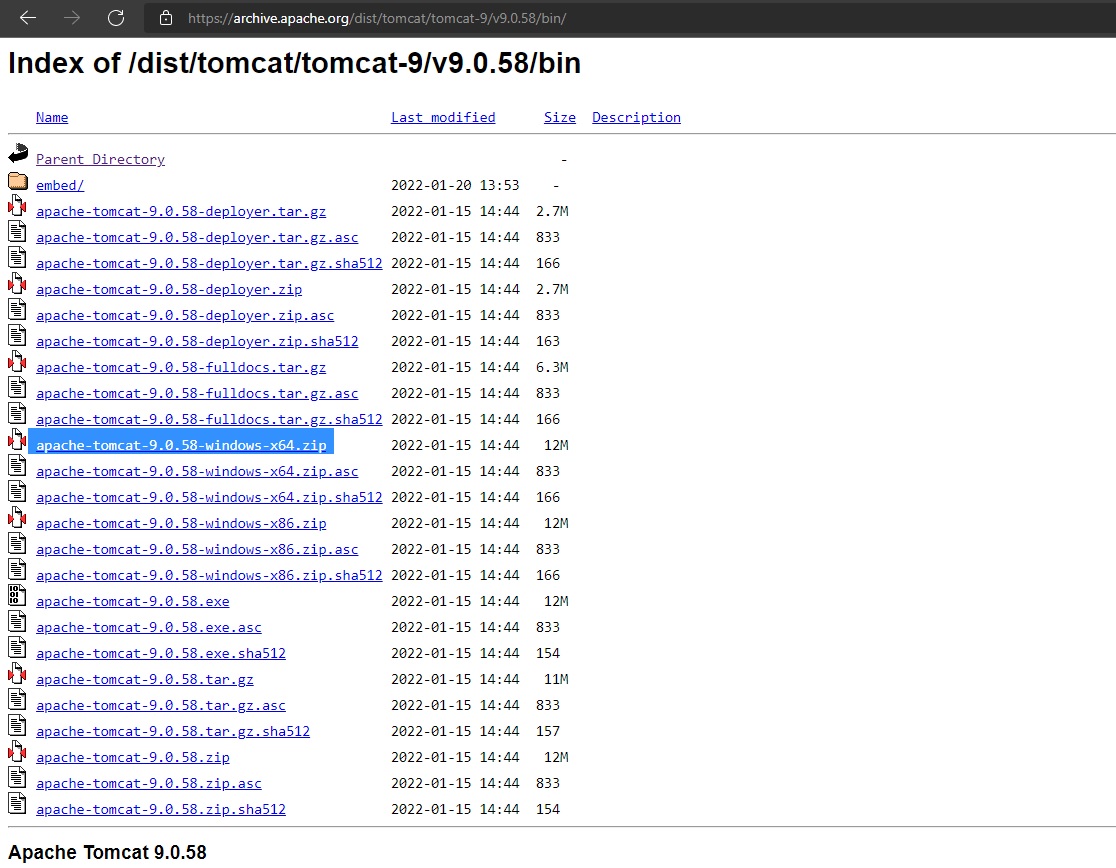Open apache-tomcat-9.0.58-windows-x64.zip.sha512 checksum link
The width and height of the screenshot is (1116, 868).
[x=209, y=497]
